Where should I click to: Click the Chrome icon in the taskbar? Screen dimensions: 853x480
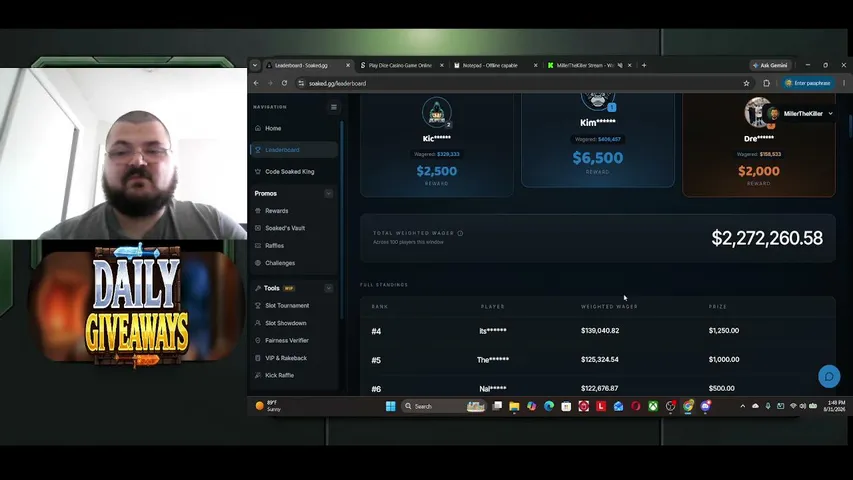point(688,407)
